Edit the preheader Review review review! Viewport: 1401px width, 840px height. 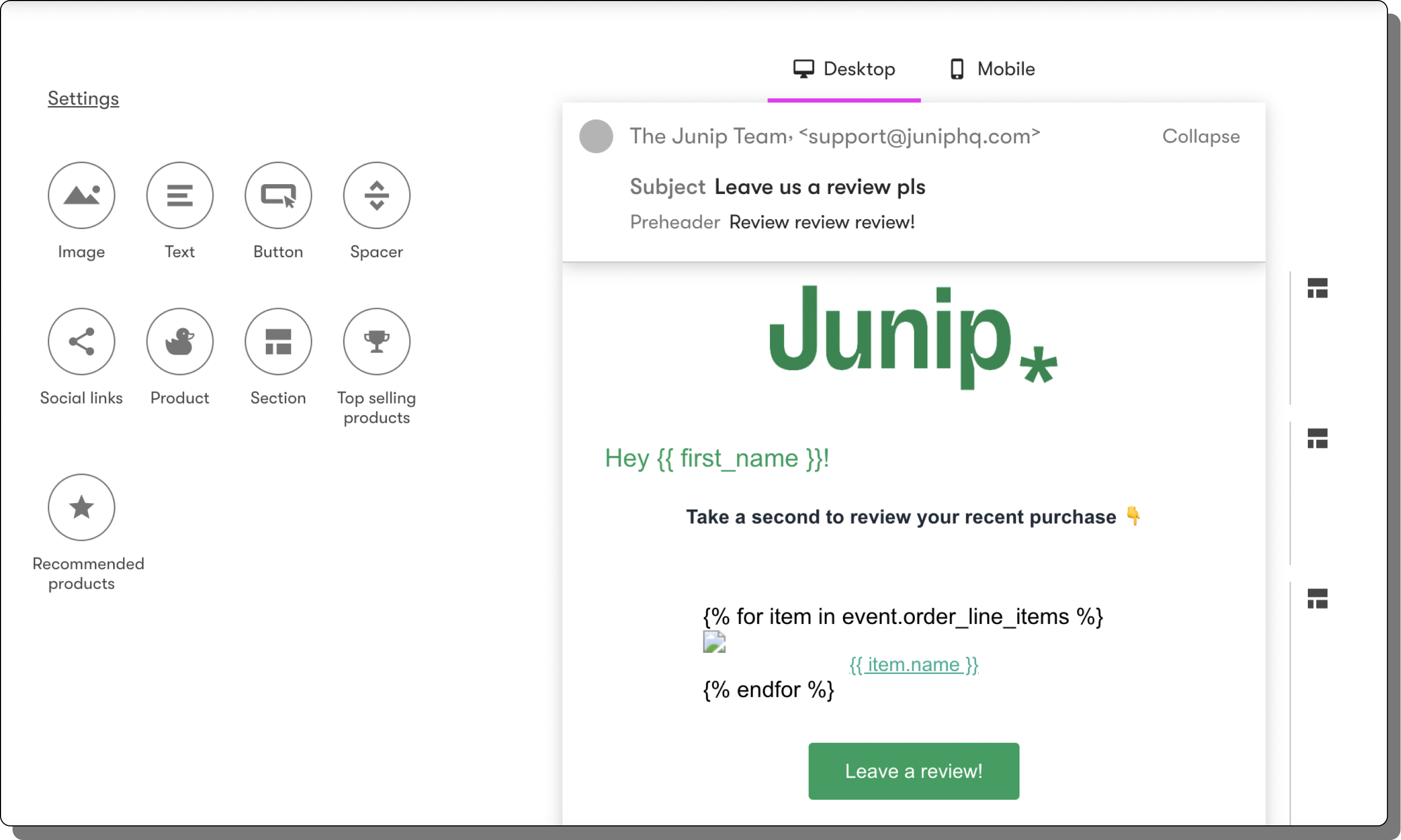coord(822,222)
